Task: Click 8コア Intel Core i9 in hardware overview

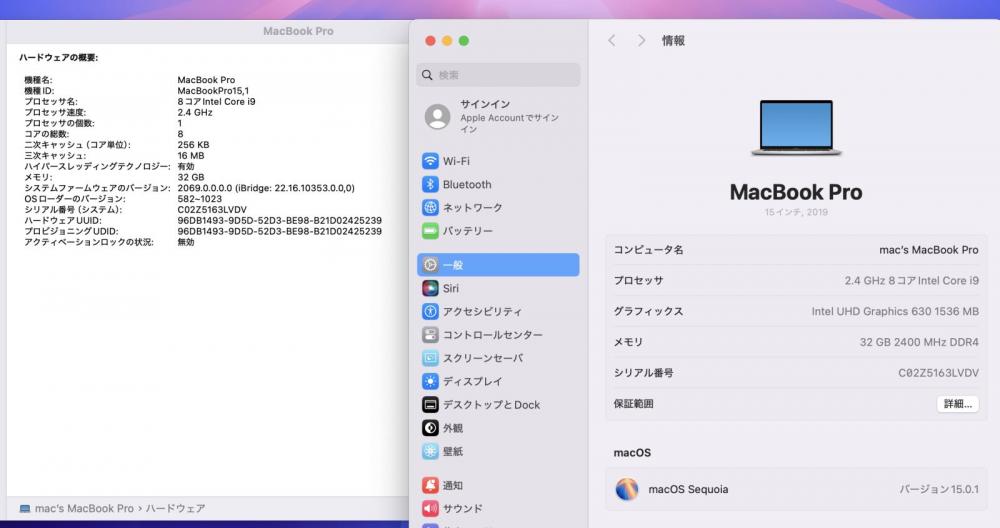Action: point(216,101)
